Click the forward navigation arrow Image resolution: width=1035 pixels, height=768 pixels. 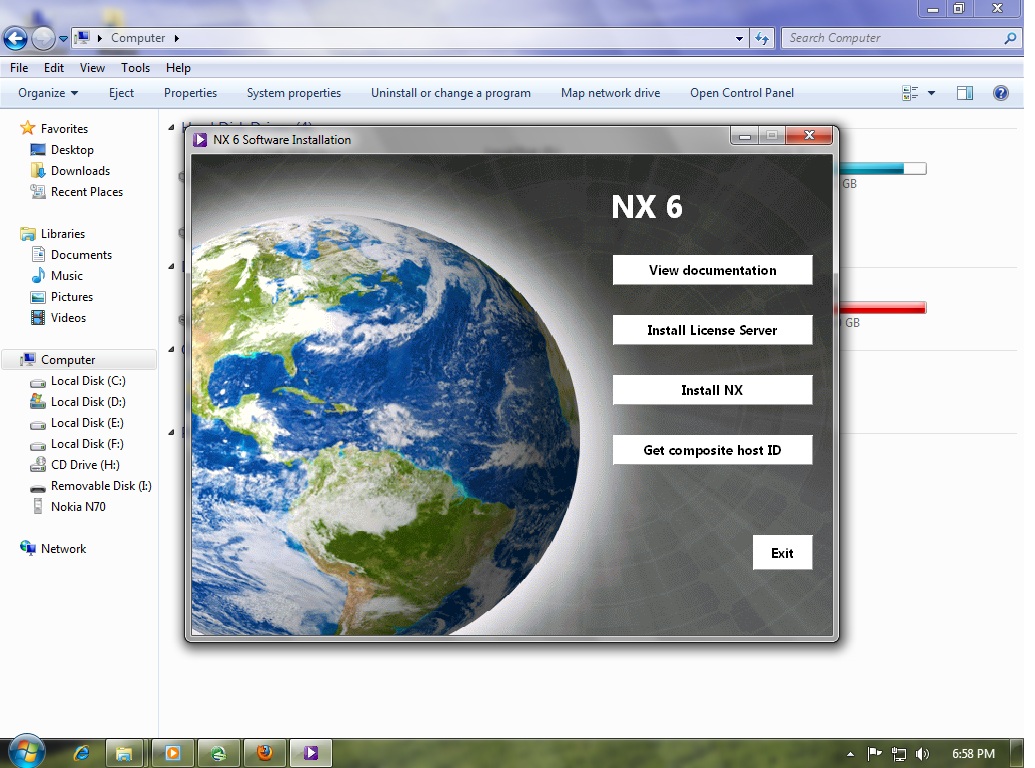click(x=43, y=38)
